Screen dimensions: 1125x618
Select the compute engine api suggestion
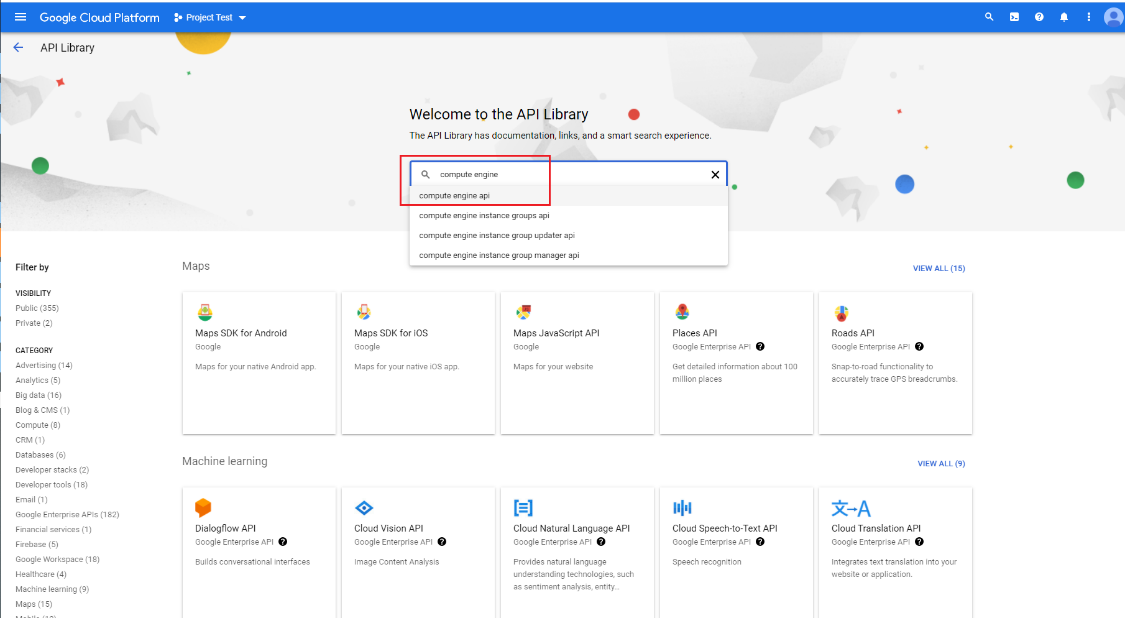pyautogui.click(x=456, y=196)
